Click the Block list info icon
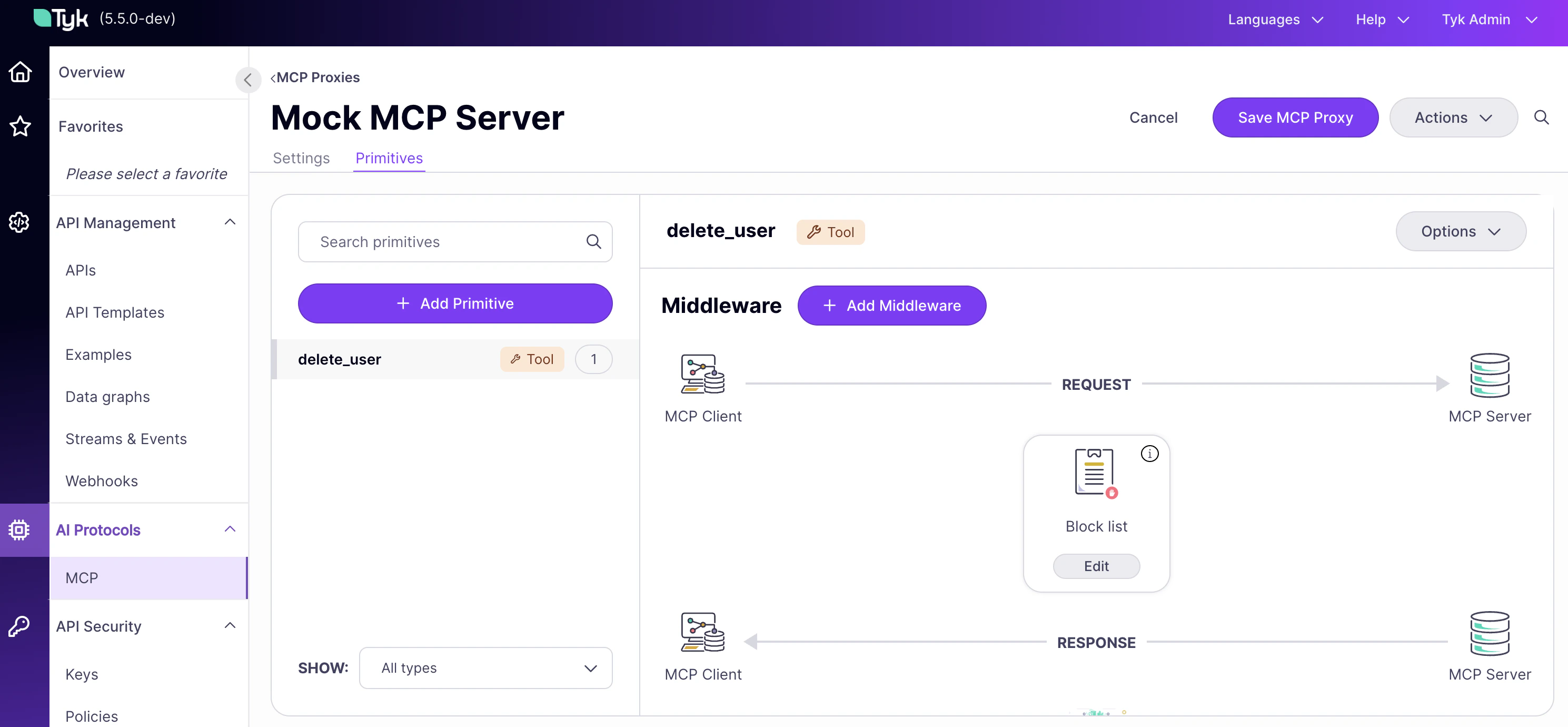 [1149, 454]
